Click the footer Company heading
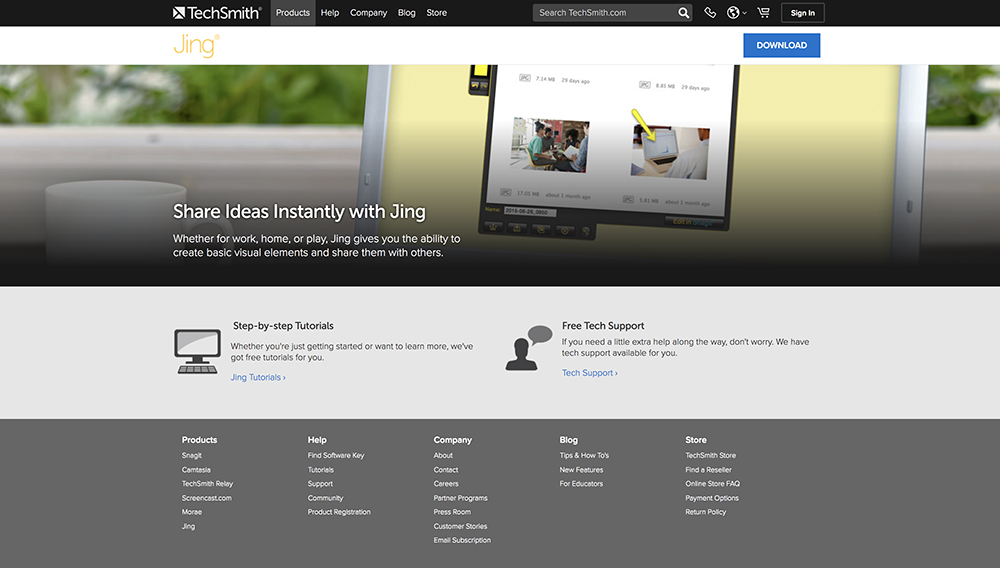 453,440
